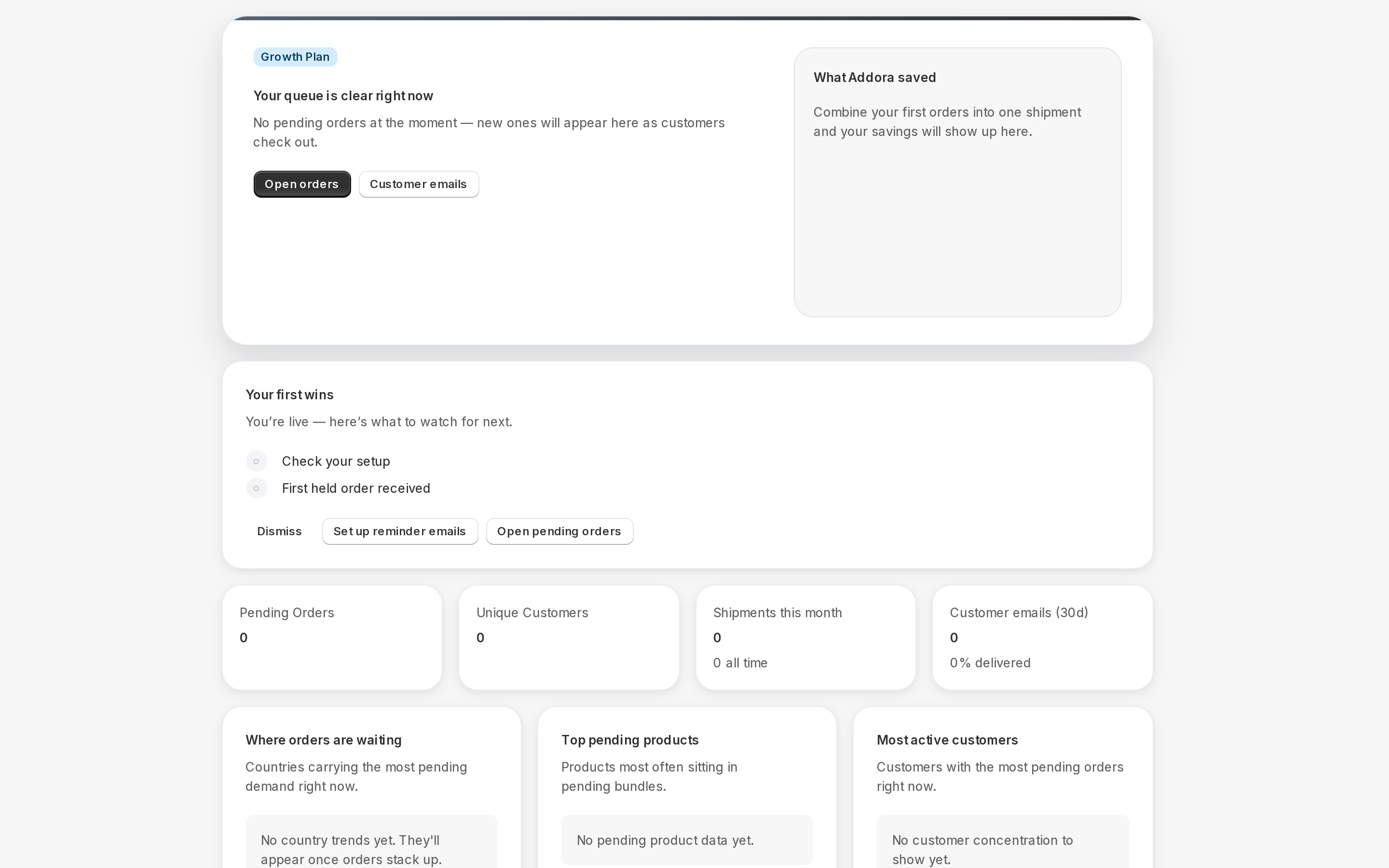Dismiss the Your first wins card
This screenshot has height=868, width=1389.
279,531
